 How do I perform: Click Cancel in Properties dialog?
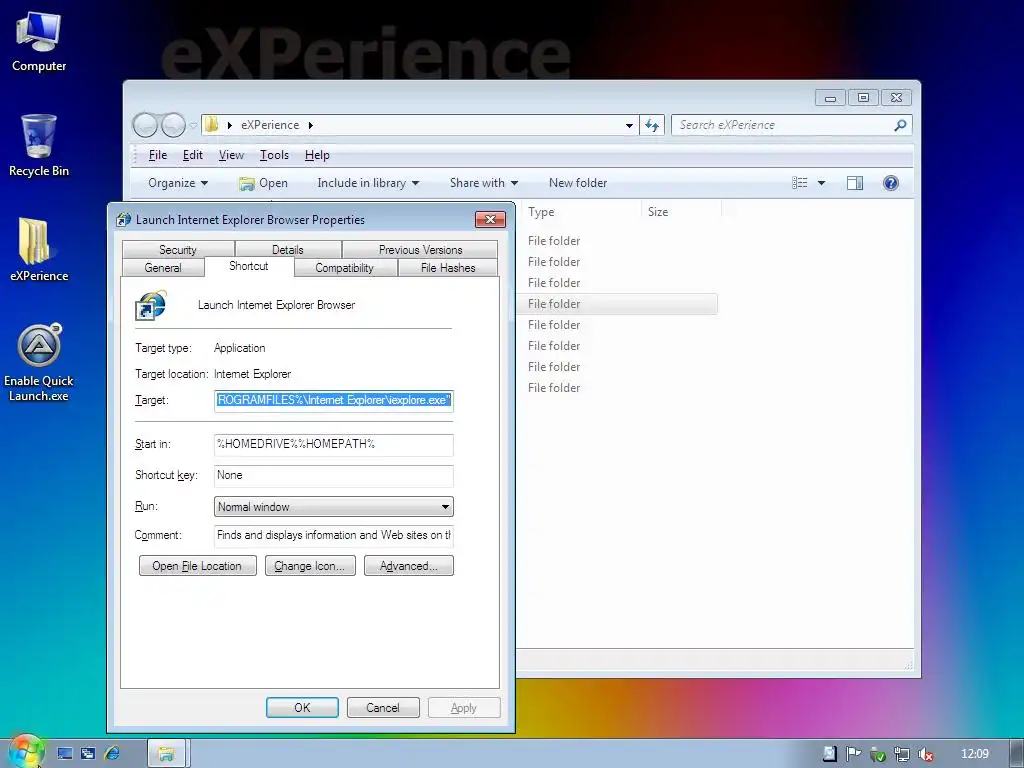coord(383,707)
